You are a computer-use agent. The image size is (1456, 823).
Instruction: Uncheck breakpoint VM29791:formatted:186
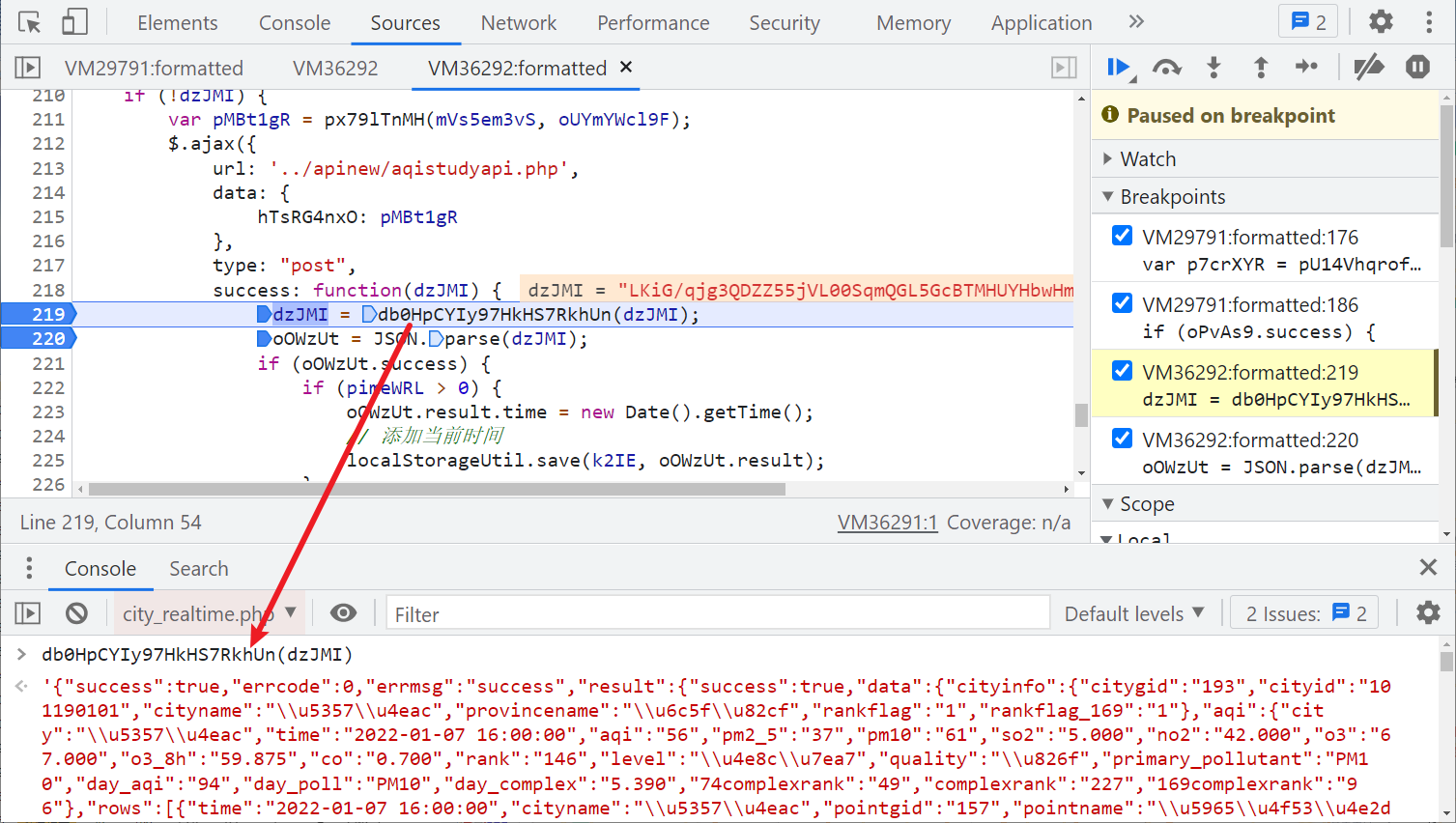pyautogui.click(x=1122, y=303)
